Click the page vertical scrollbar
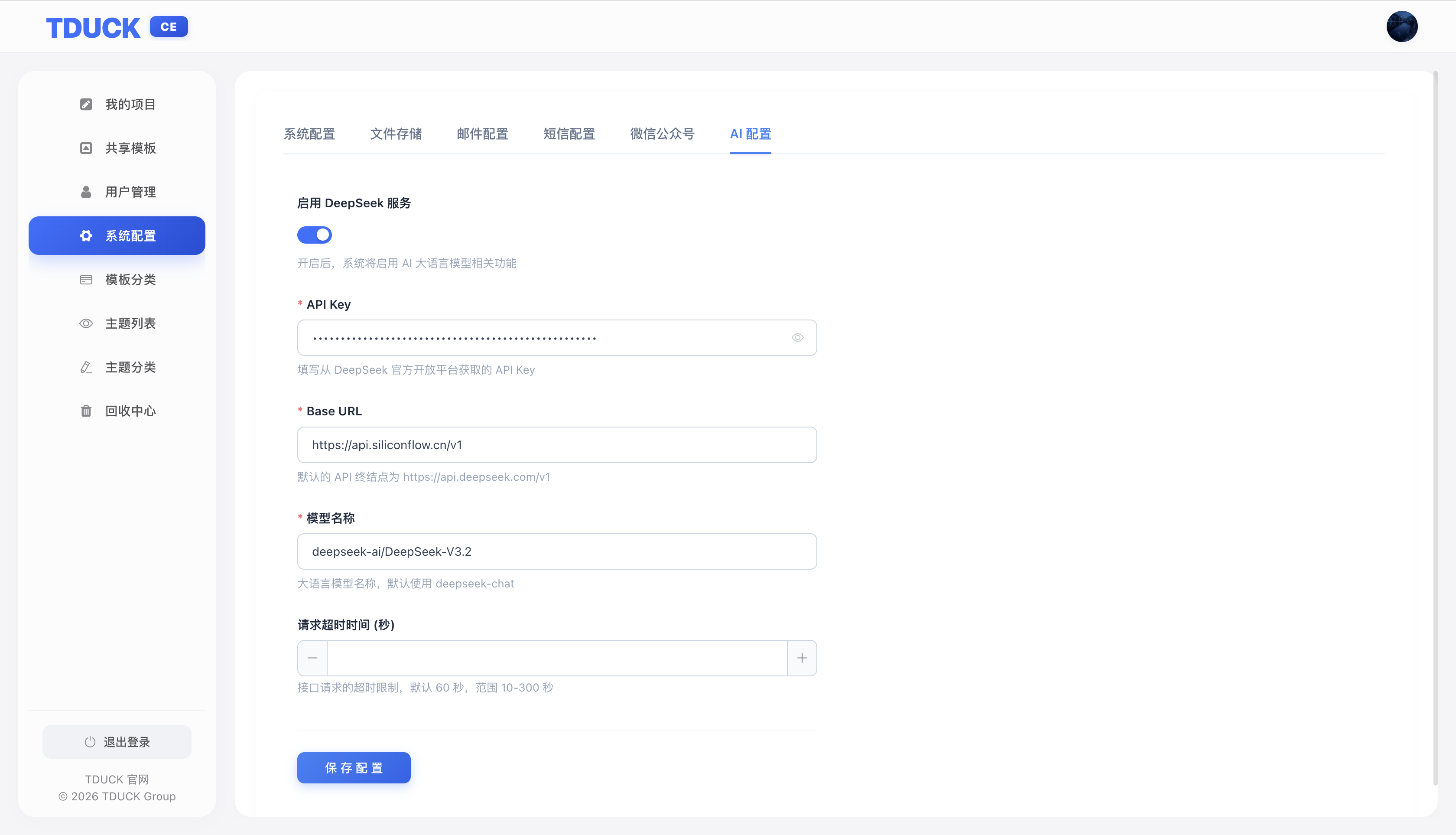 [x=1435, y=428]
